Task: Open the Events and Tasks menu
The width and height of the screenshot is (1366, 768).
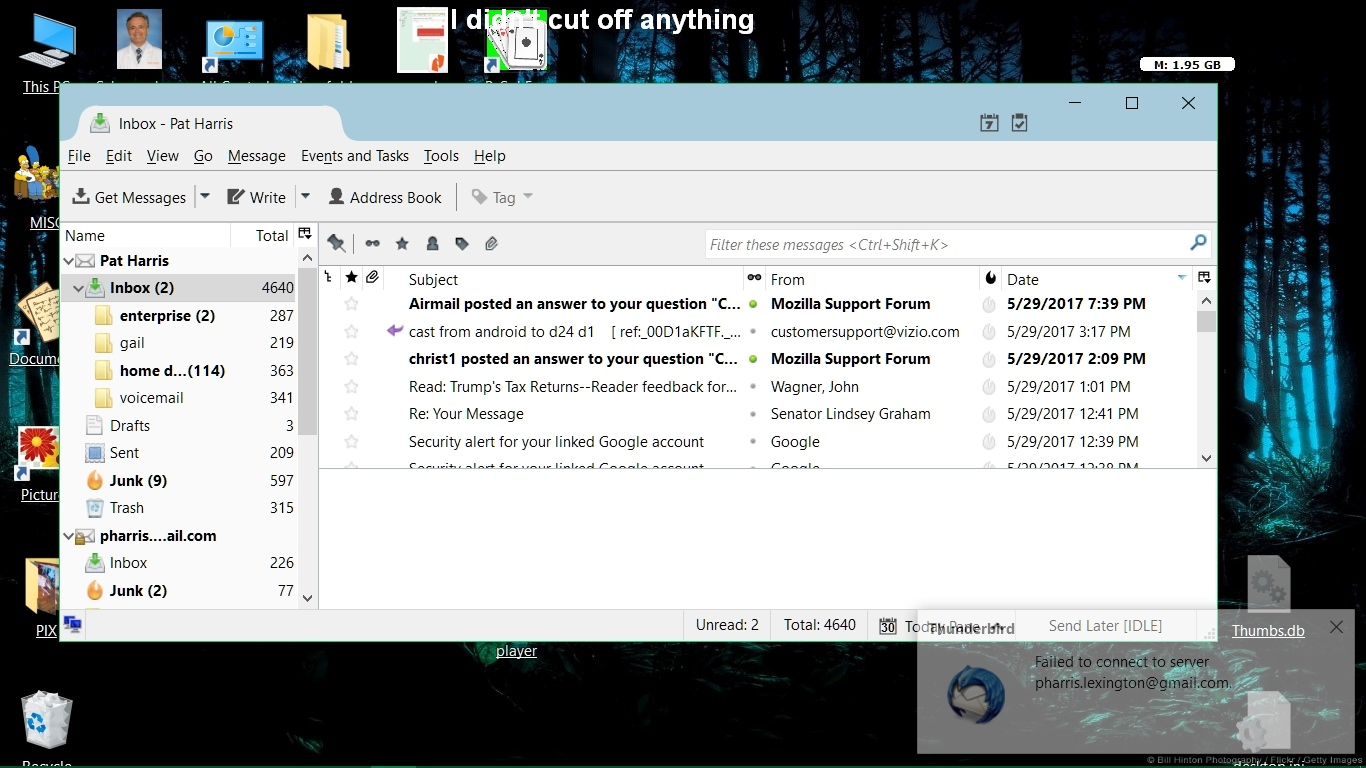Action: [x=354, y=156]
